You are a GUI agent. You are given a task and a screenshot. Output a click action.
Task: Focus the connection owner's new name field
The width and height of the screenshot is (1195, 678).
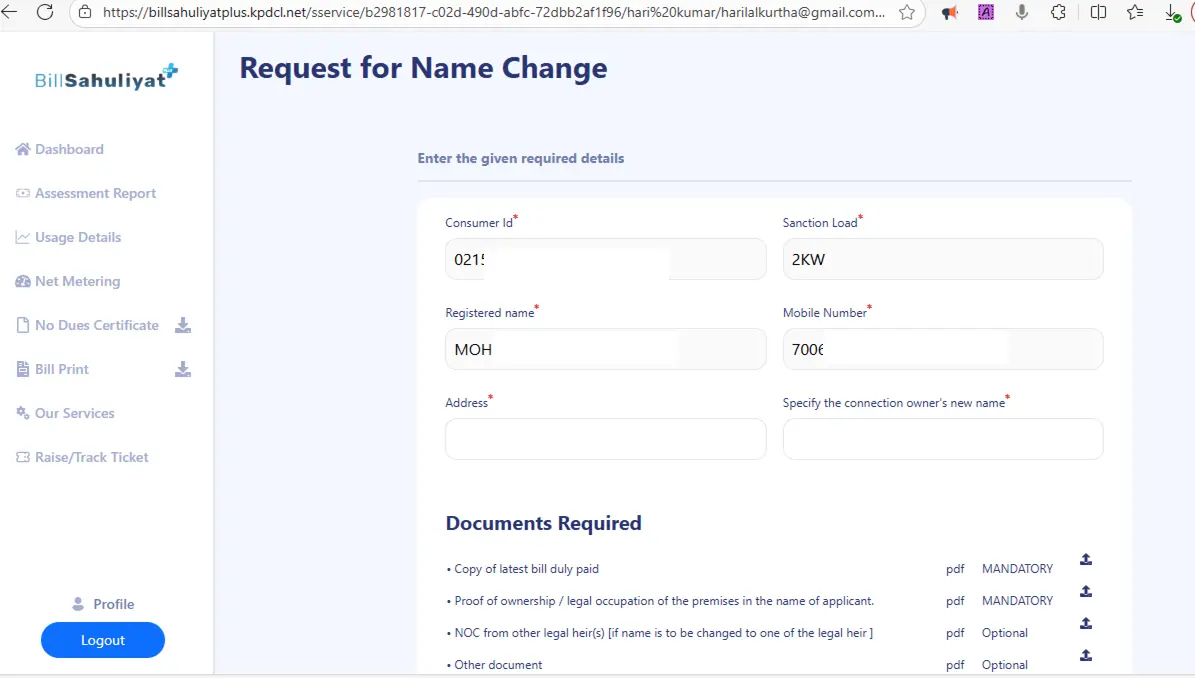click(942, 439)
